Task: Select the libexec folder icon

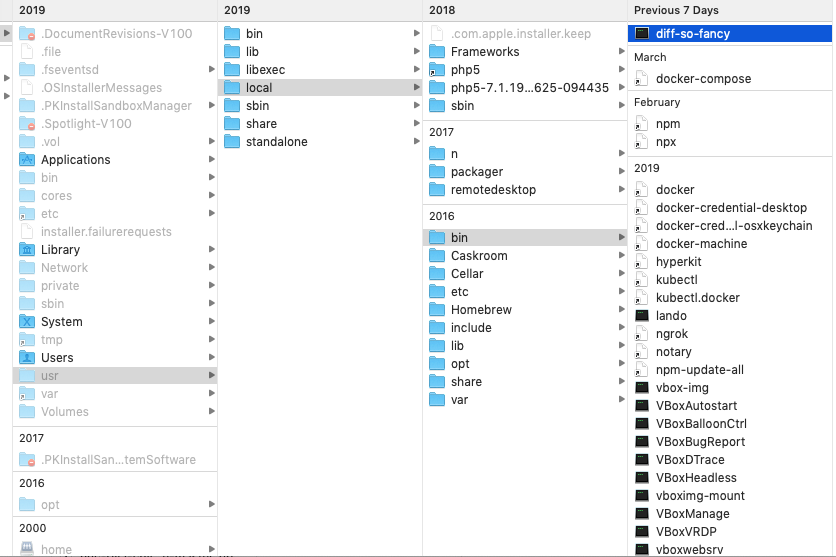Action: tap(232, 69)
